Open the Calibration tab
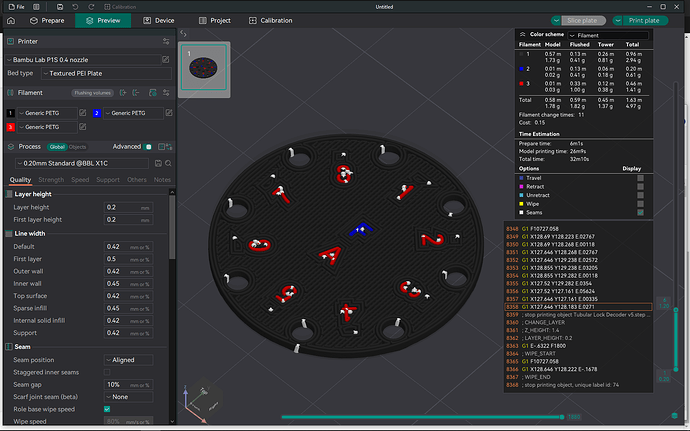Screen dimensions: 690x431 click(271, 21)
